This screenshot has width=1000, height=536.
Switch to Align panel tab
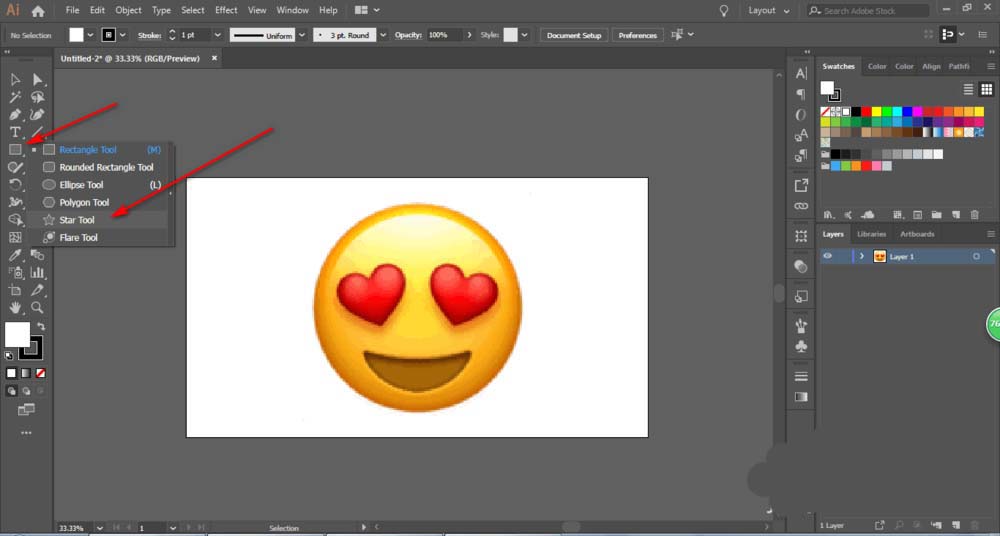931,66
